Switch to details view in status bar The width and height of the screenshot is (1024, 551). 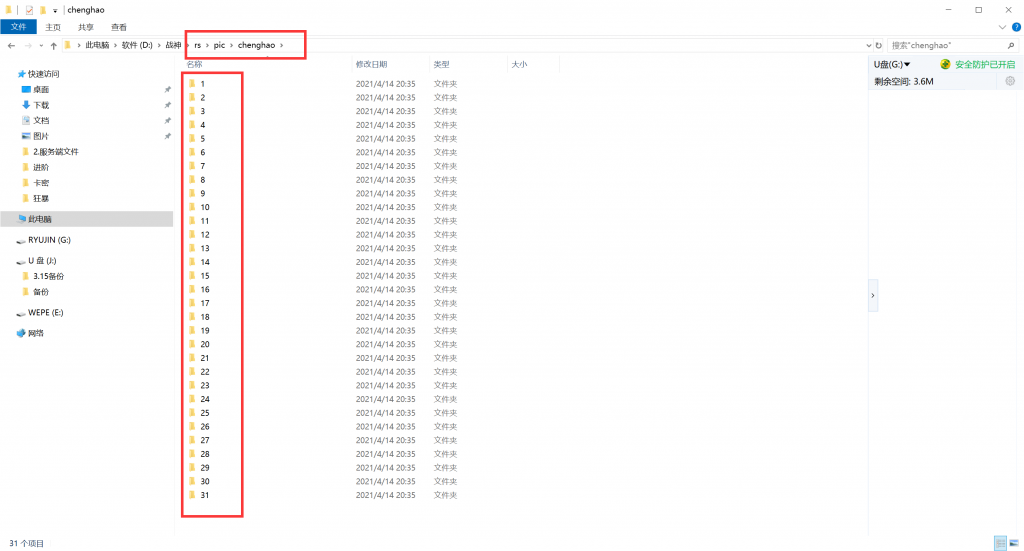pyautogui.click(x=1000, y=543)
